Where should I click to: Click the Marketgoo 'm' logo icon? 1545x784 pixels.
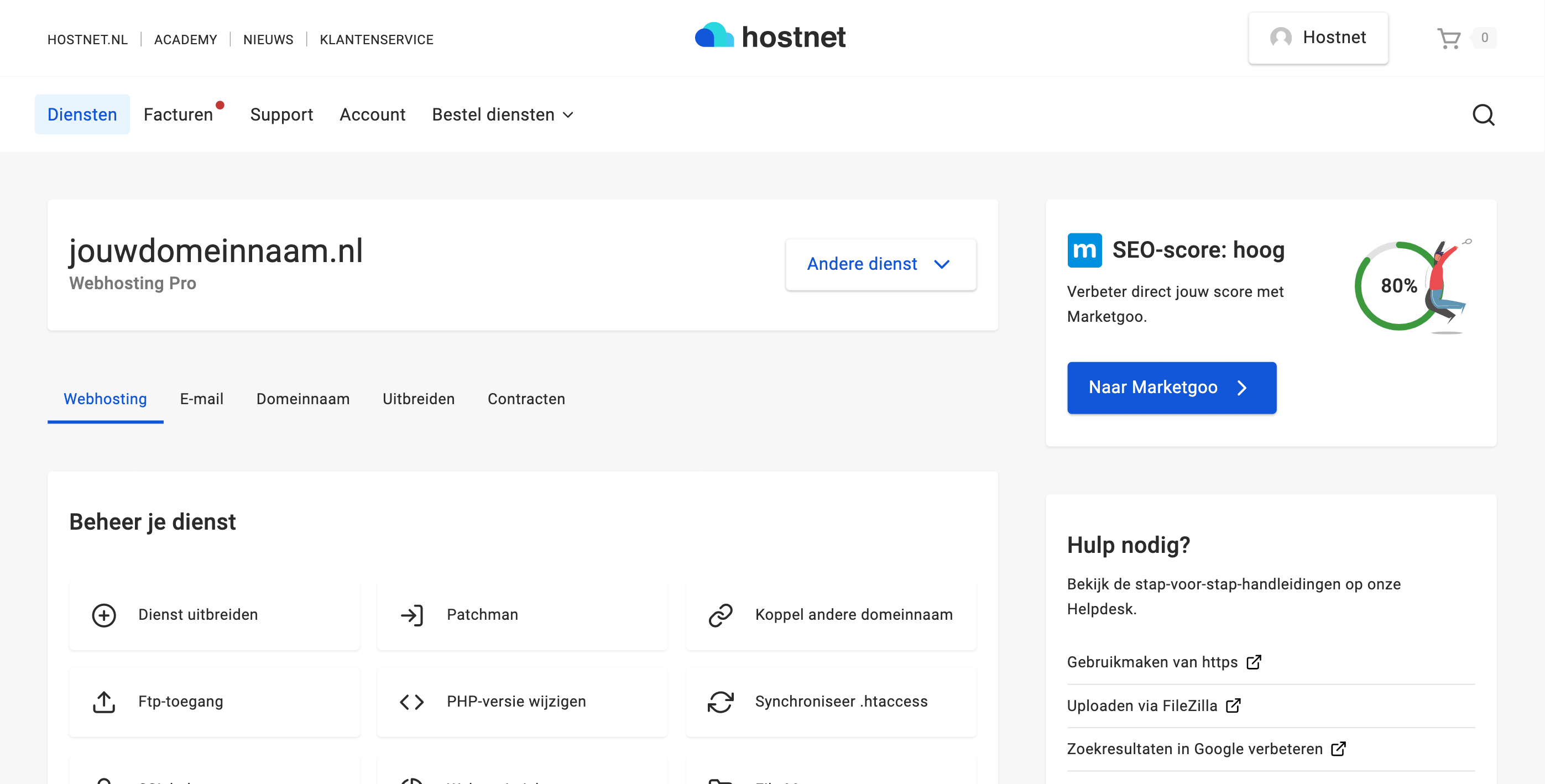point(1084,250)
